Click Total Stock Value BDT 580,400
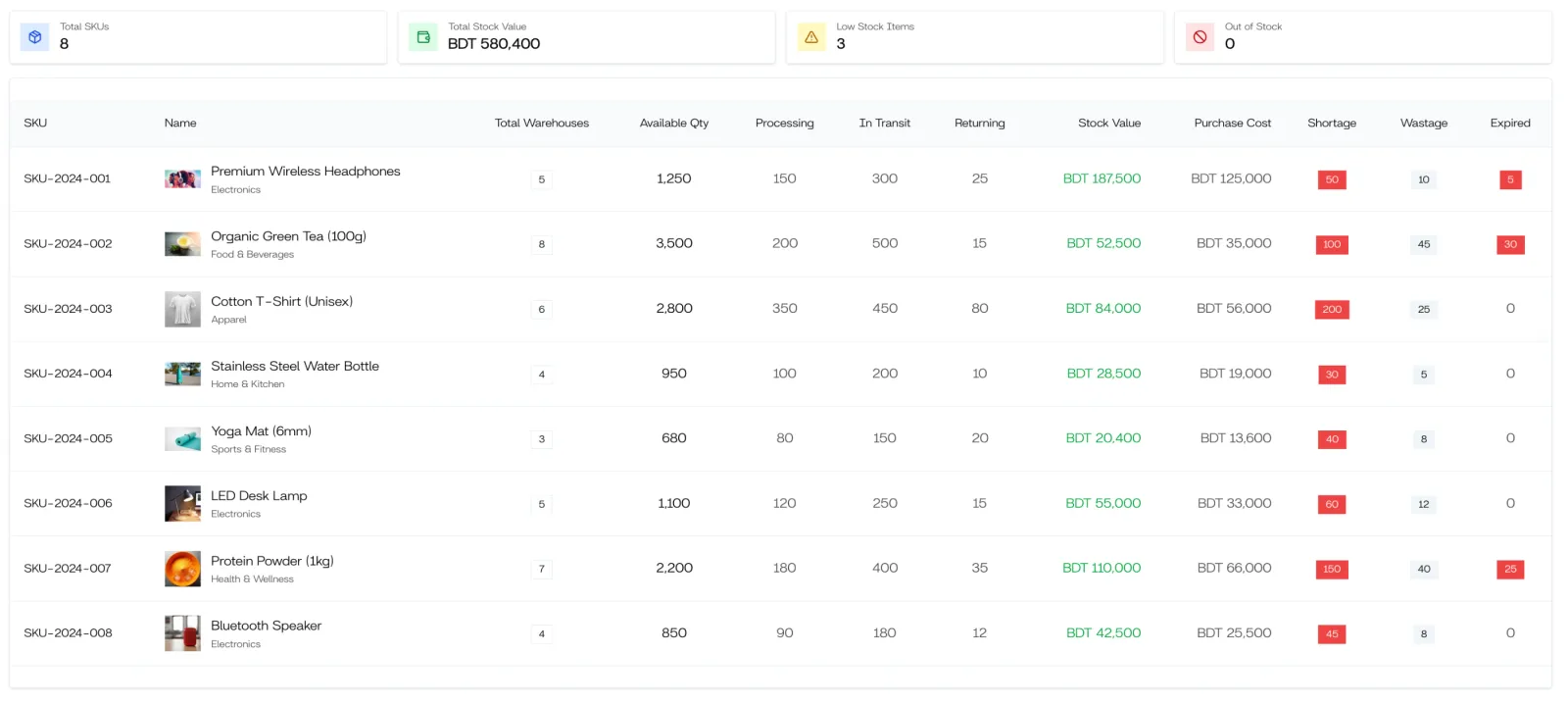Viewport: 1568px width, 704px height. point(494,44)
